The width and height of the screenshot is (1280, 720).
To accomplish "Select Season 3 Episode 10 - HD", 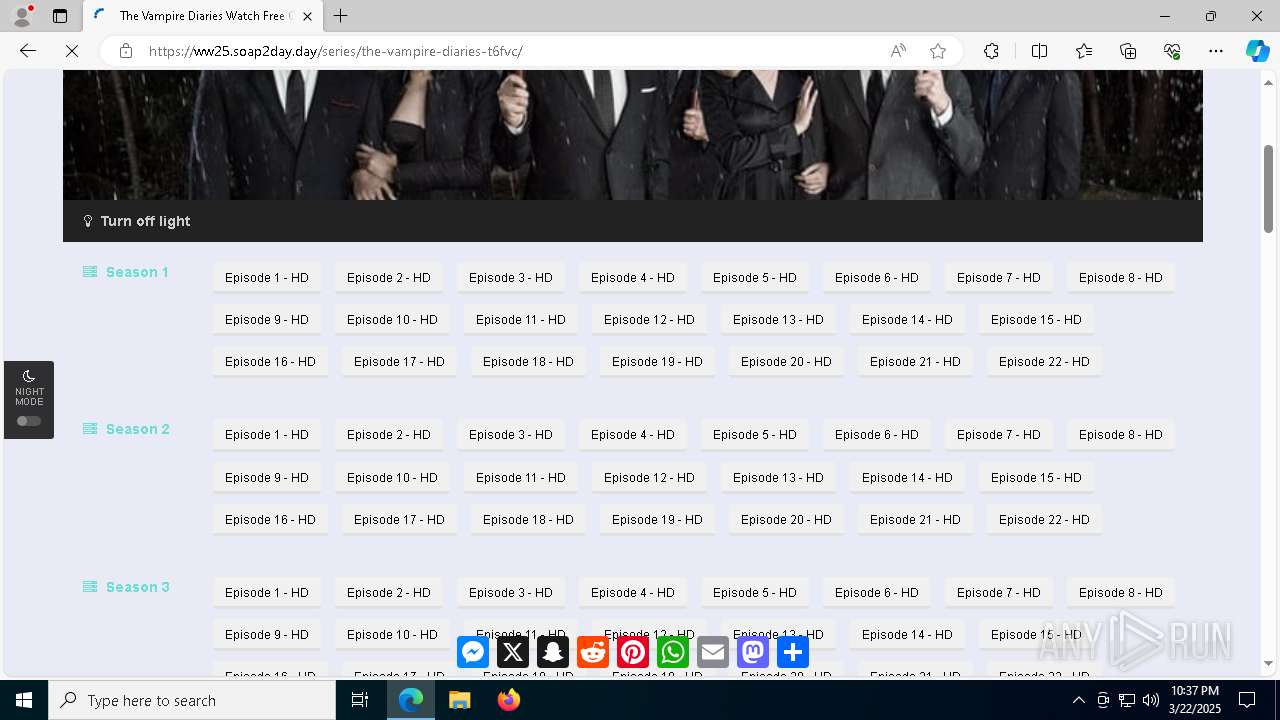I will point(392,635).
